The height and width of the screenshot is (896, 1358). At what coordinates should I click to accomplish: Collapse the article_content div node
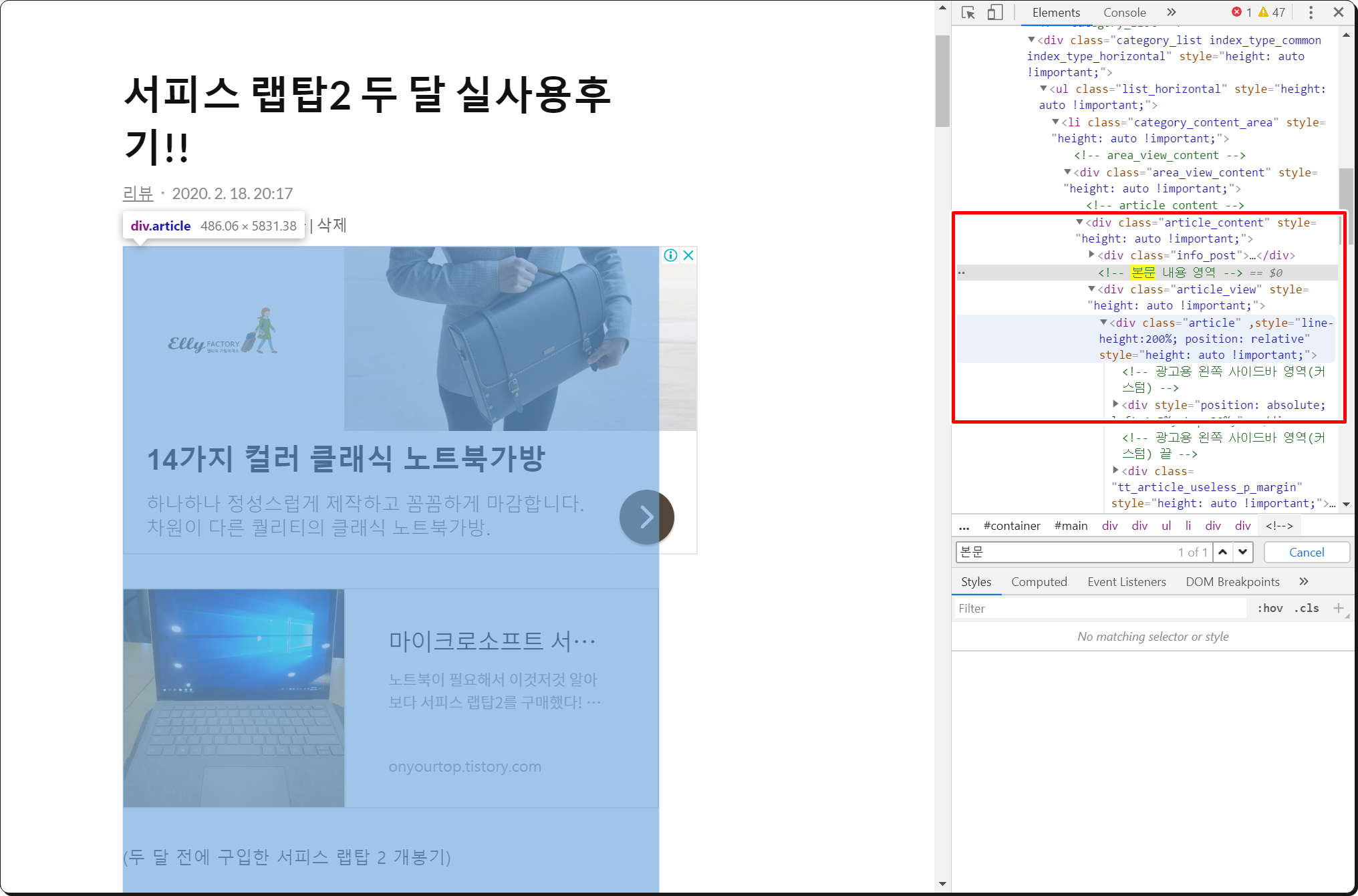point(1079,222)
